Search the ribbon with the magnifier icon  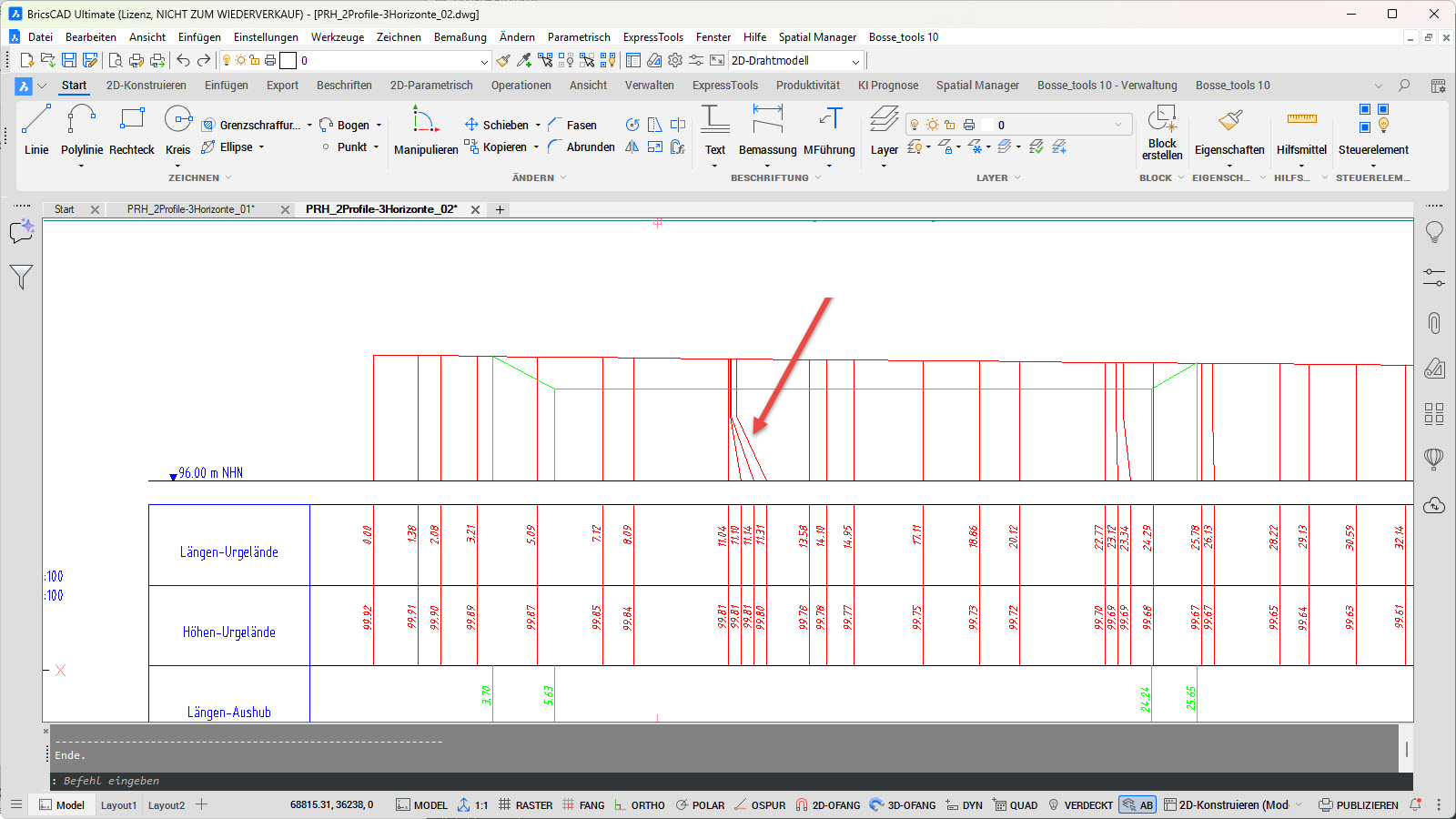tap(1405, 86)
